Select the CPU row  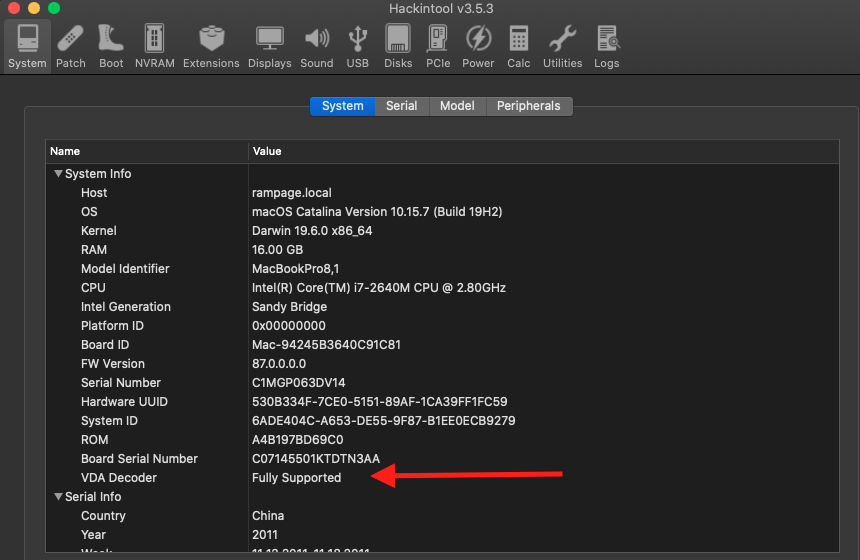[442, 287]
